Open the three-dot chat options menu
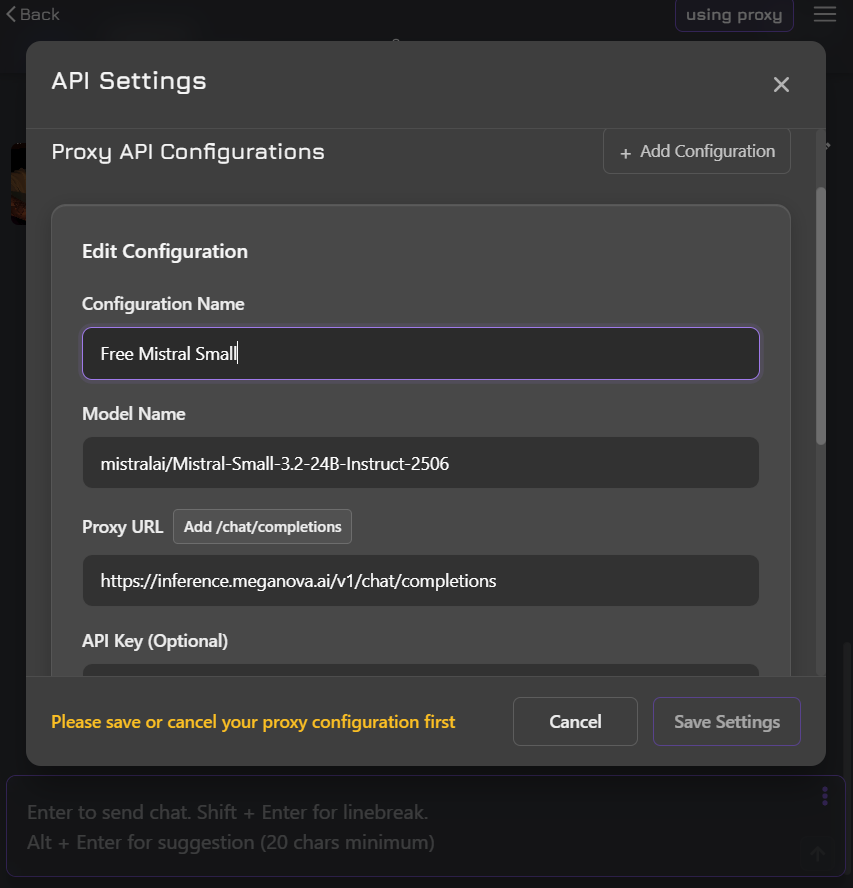 [825, 796]
